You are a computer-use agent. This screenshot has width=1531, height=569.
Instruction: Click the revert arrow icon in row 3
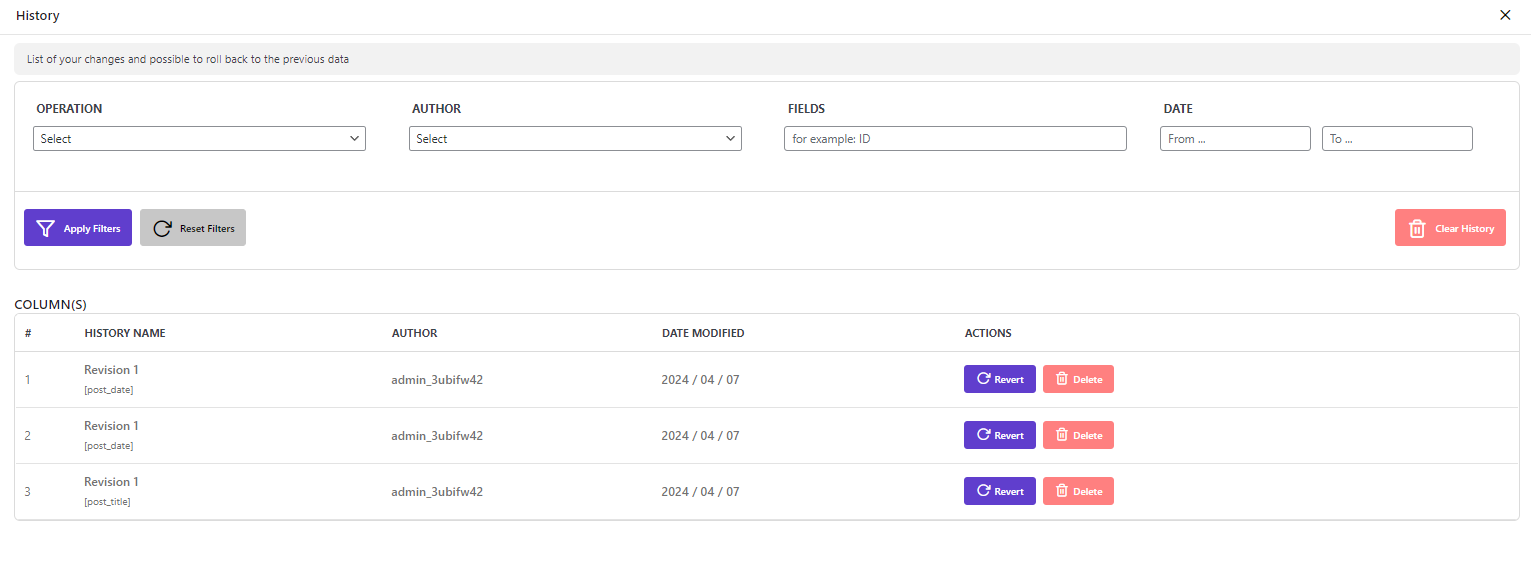click(x=984, y=491)
